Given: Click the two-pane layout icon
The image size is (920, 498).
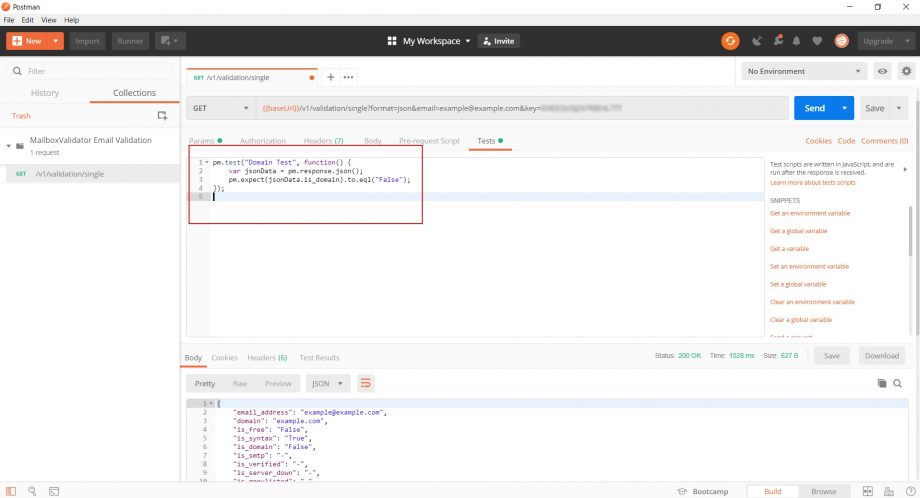Looking at the screenshot, I should [867, 491].
